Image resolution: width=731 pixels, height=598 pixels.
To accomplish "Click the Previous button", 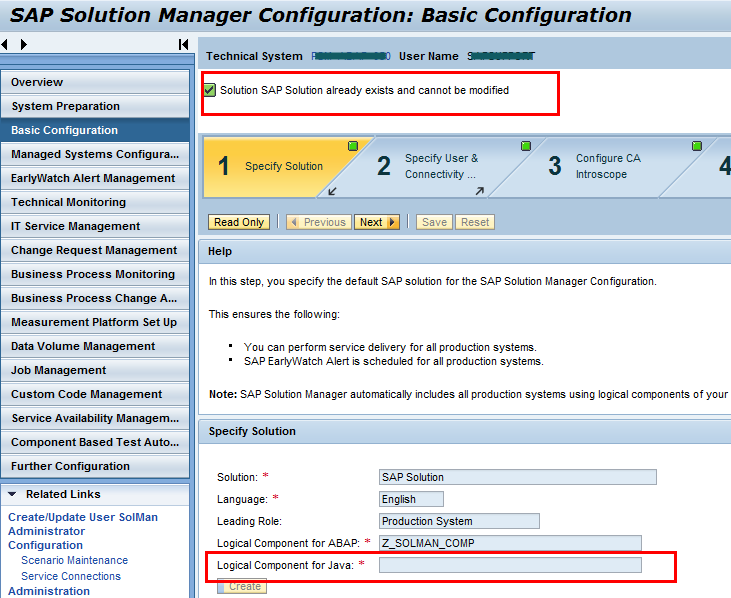I will tap(319, 222).
